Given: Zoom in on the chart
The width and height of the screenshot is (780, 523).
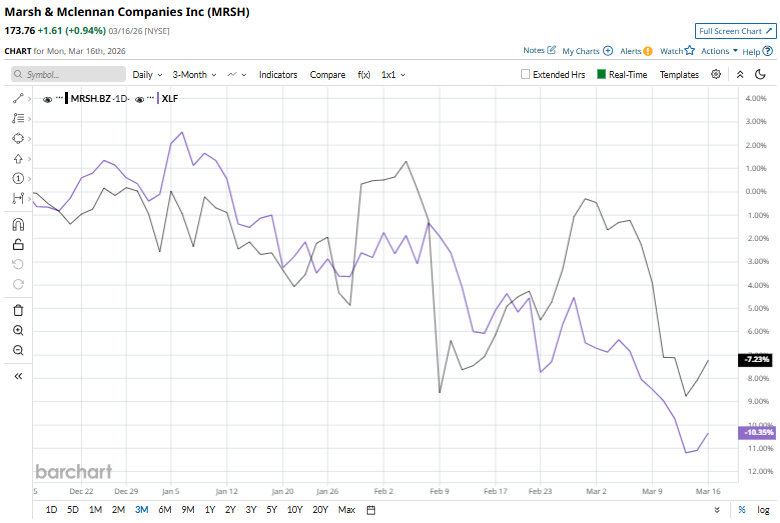Looking at the screenshot, I should (x=18, y=330).
